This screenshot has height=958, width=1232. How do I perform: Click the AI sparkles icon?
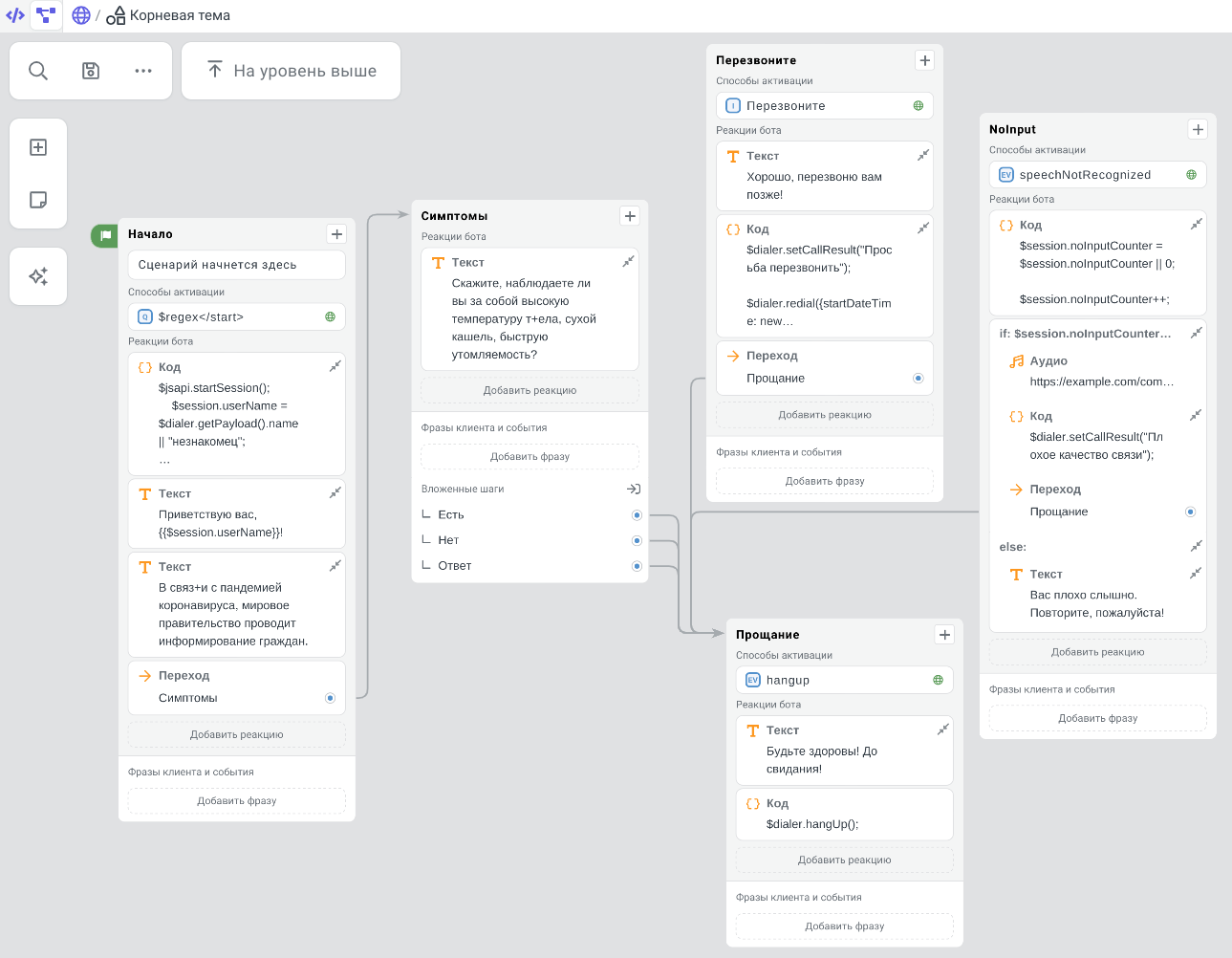[38, 276]
